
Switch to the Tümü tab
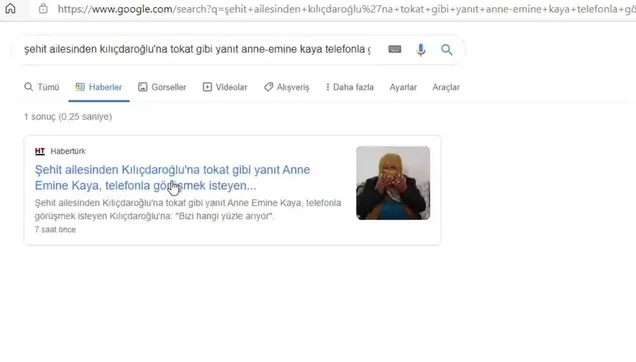click(x=42, y=87)
